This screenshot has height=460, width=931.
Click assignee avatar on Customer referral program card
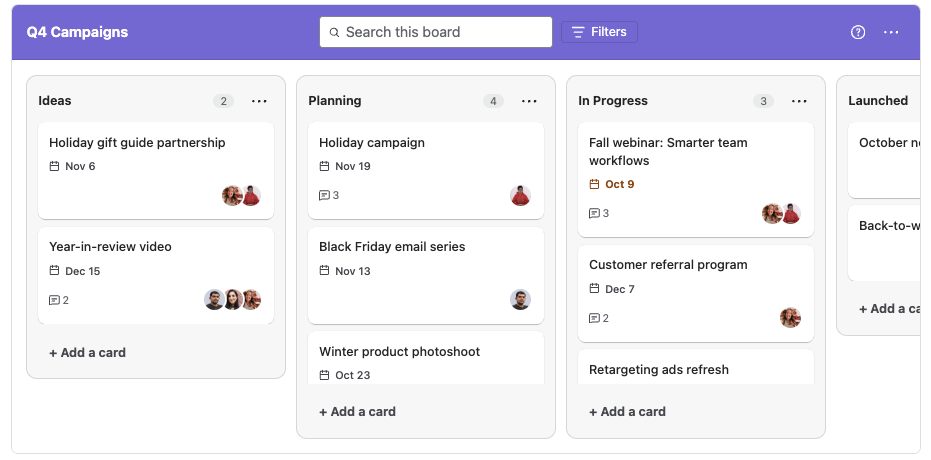pos(790,318)
